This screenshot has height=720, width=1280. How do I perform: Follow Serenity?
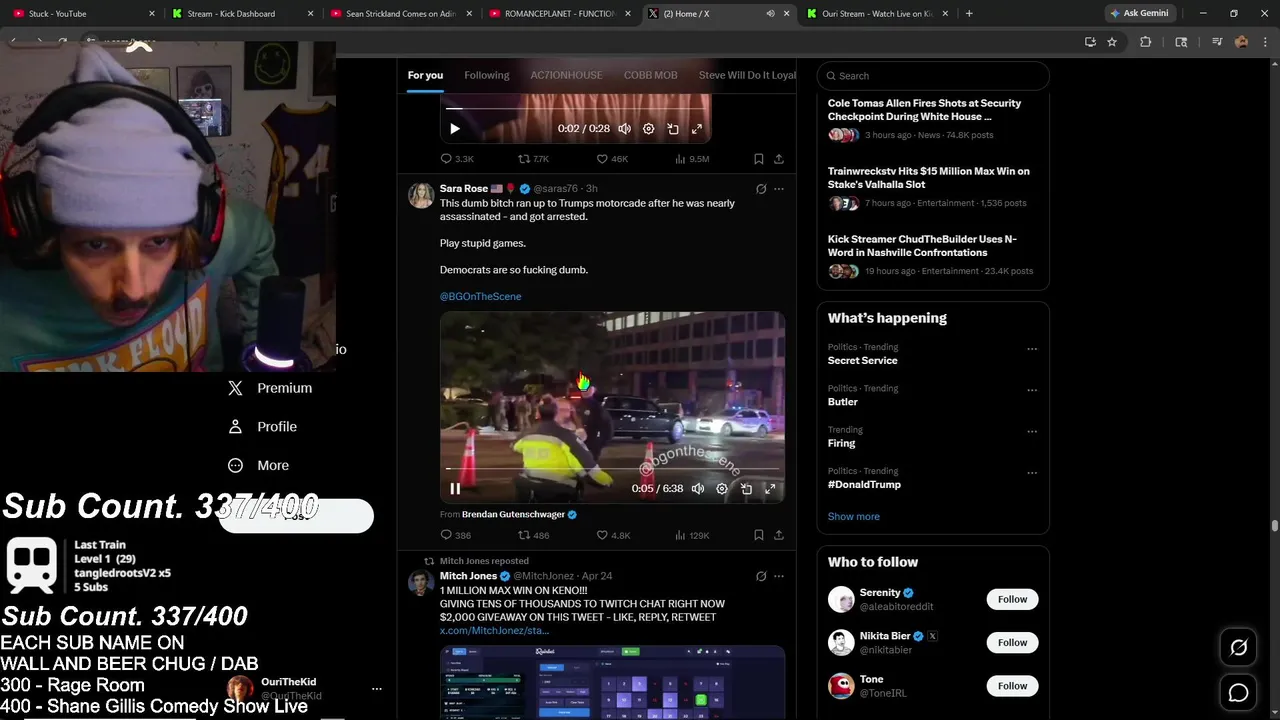coord(1012,599)
